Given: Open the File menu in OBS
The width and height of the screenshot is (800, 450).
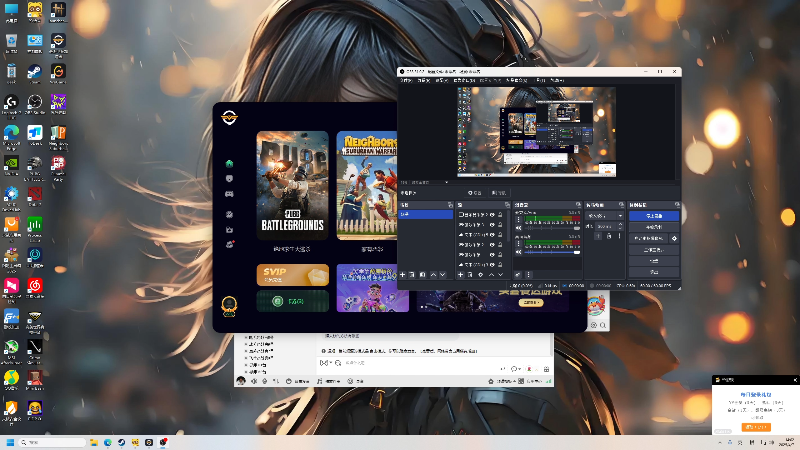Looking at the screenshot, I should point(406,80).
